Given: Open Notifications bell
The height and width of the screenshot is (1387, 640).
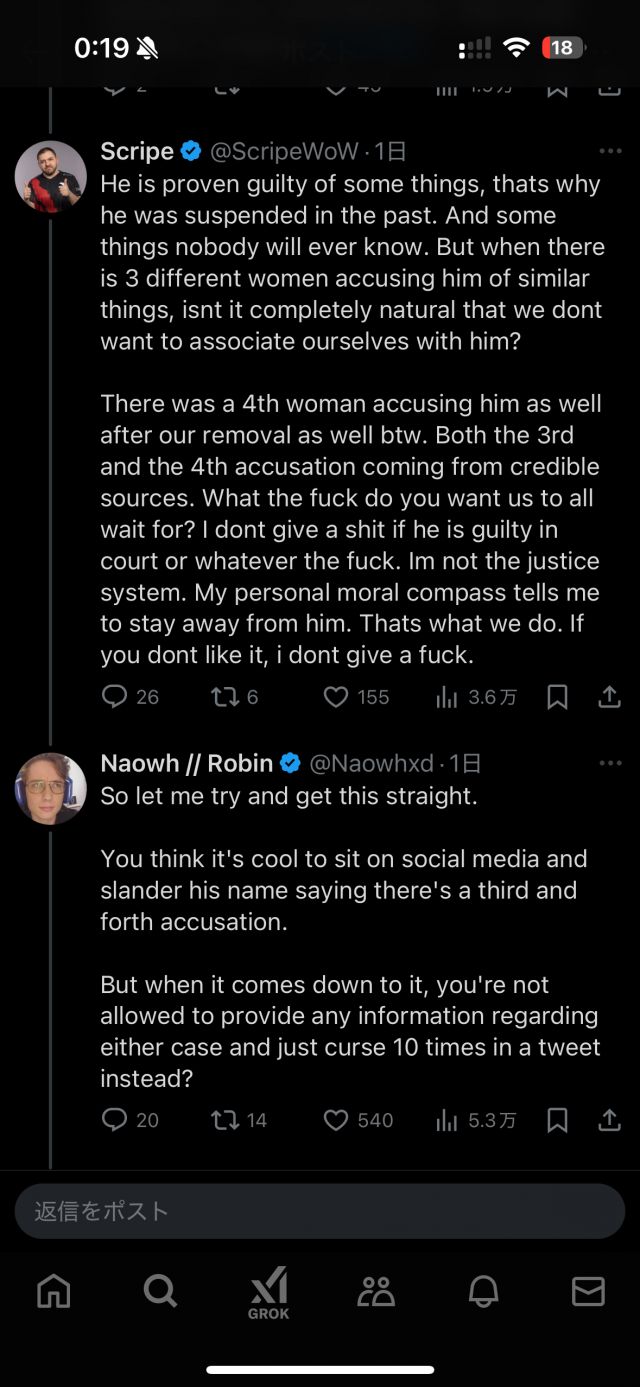Looking at the screenshot, I should coord(483,1292).
